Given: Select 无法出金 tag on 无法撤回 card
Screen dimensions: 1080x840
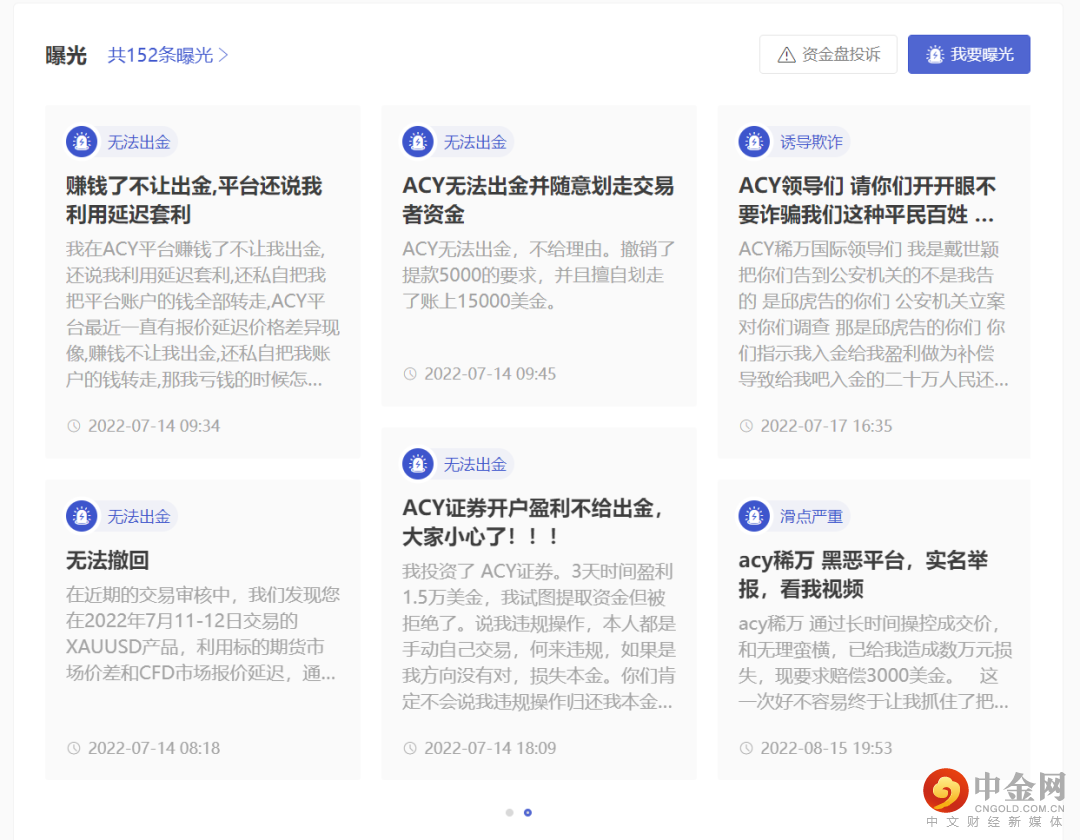Looking at the screenshot, I should 138,517.
